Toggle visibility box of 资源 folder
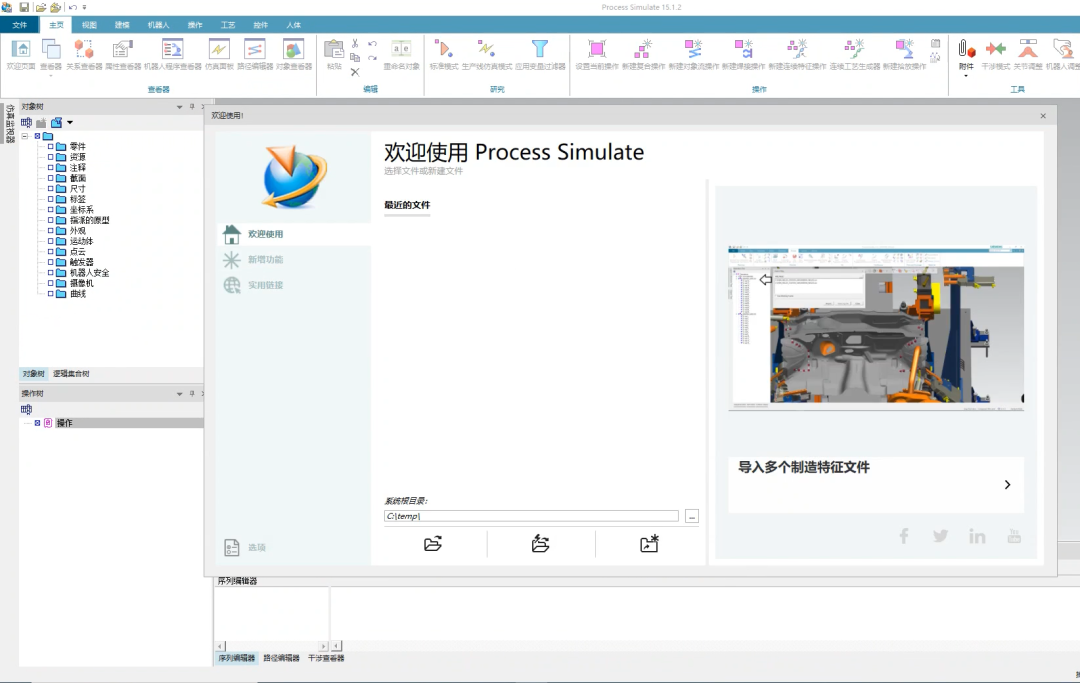Image resolution: width=1080 pixels, height=683 pixels. 50,157
